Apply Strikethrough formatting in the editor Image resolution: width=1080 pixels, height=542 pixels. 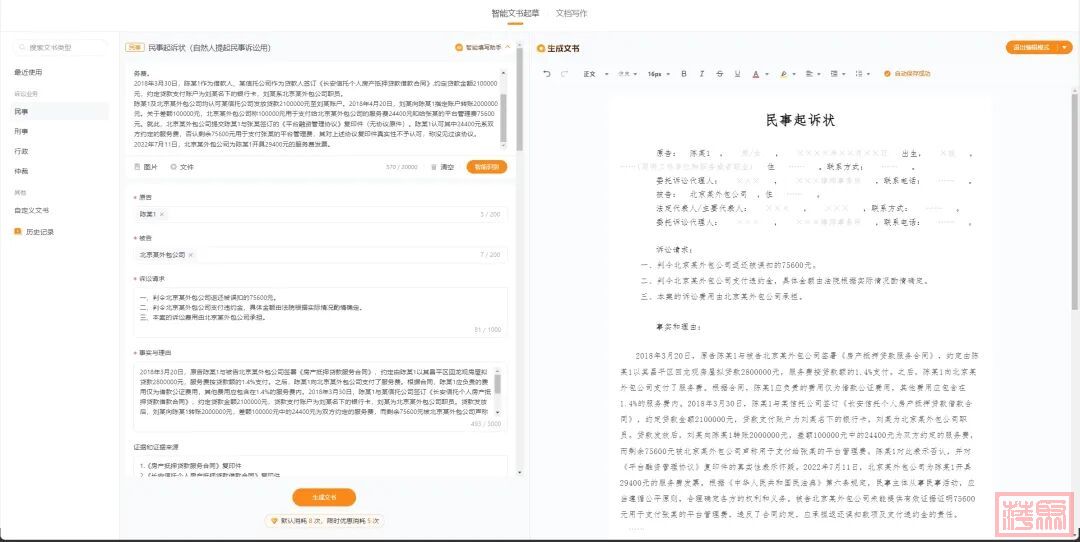click(720, 74)
